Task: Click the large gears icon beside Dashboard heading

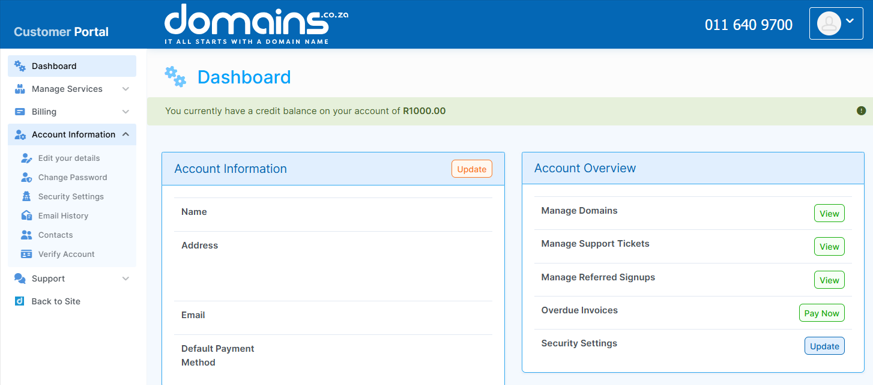Action: tap(175, 77)
